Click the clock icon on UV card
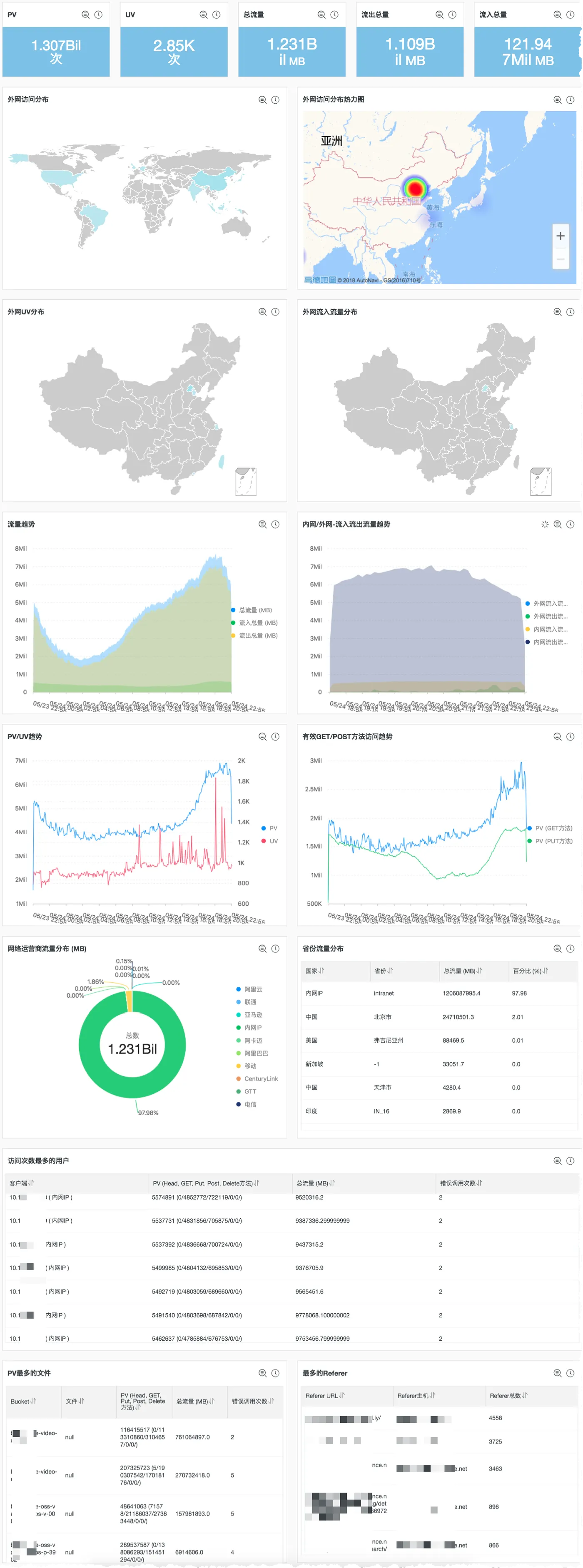Image resolution: width=583 pixels, height=1568 pixels. point(216,15)
